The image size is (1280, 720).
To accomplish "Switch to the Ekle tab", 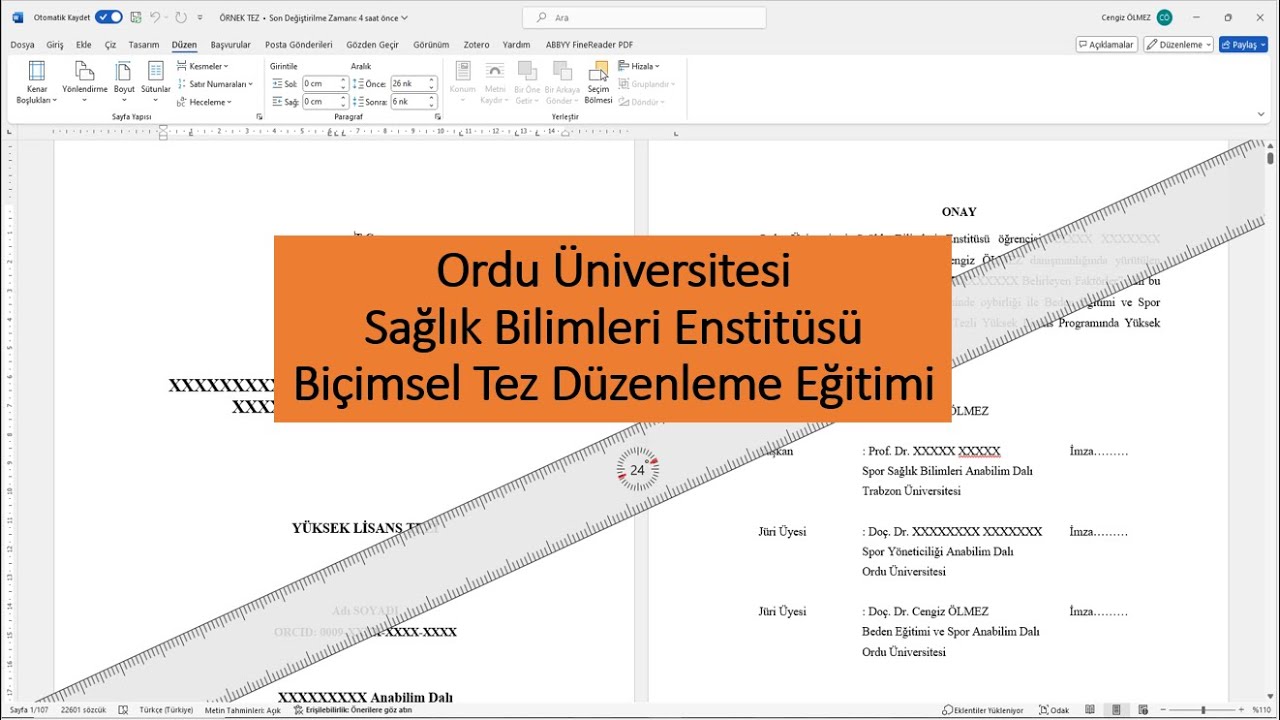I will tap(84, 45).
